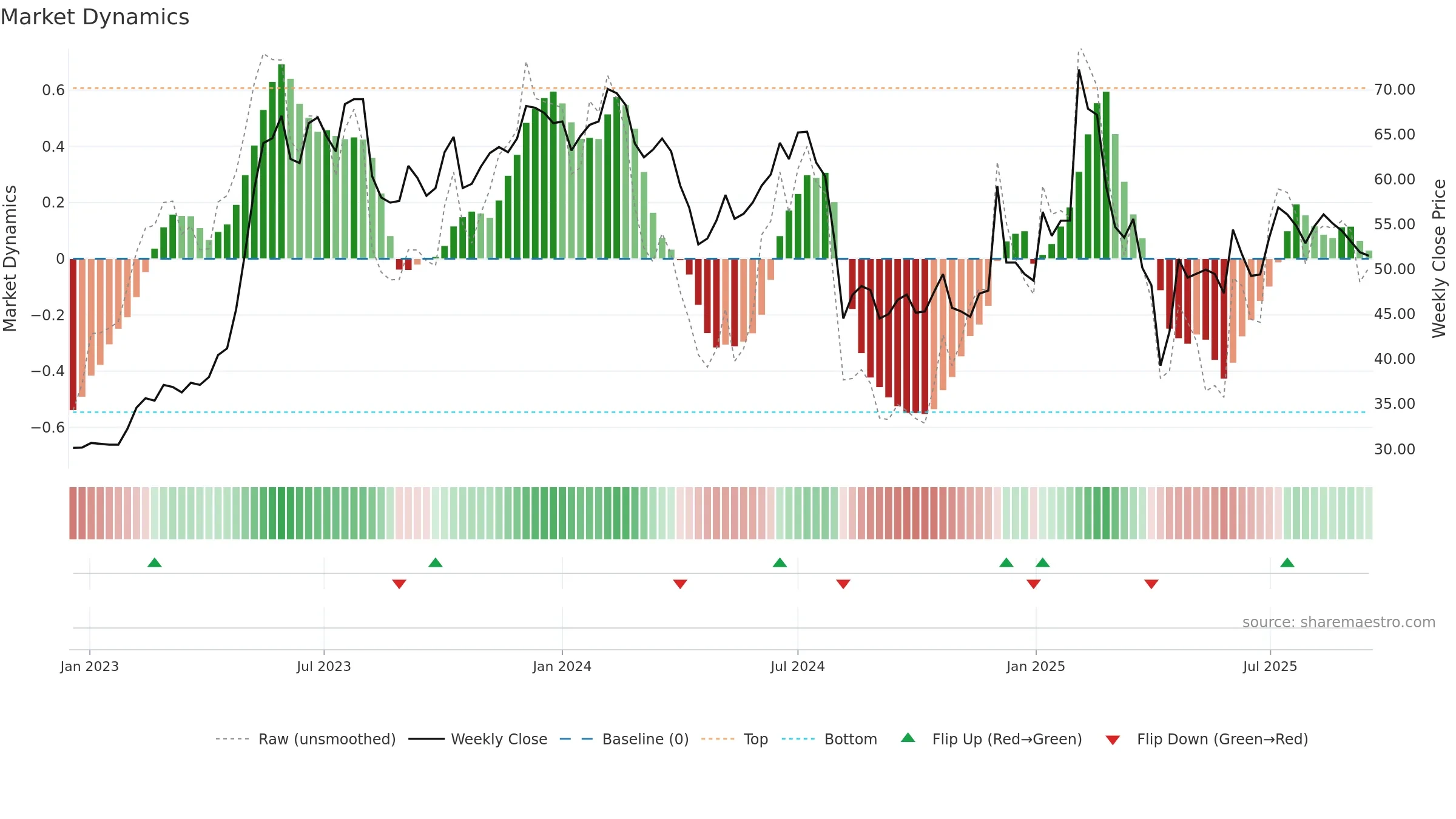
Task: Select the red flip-down marker at Jan 2025
Action: pyautogui.click(x=1034, y=584)
